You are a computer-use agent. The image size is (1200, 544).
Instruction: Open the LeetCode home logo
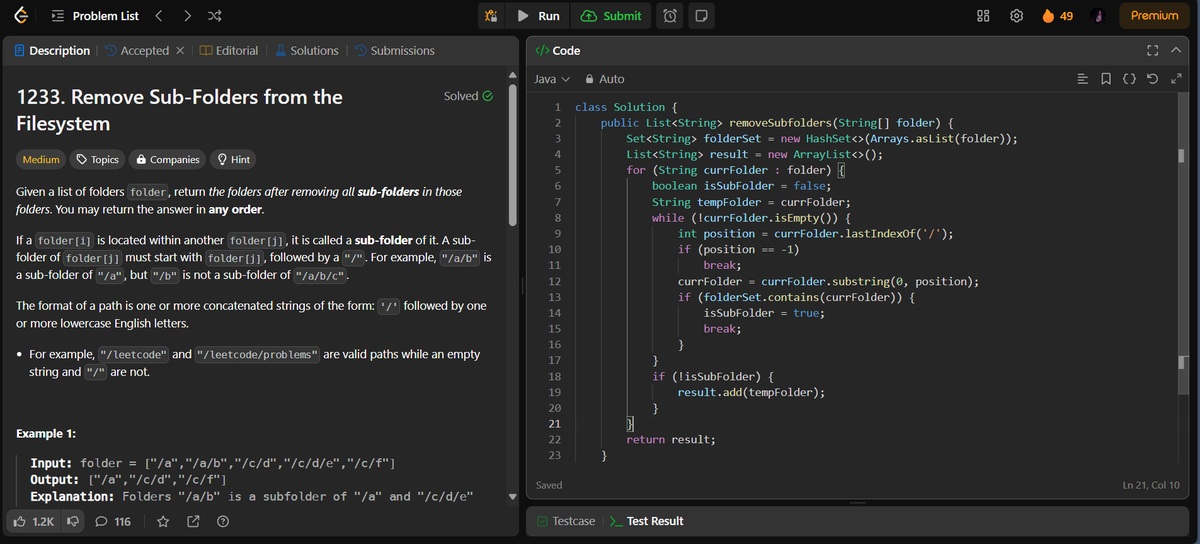[21, 16]
